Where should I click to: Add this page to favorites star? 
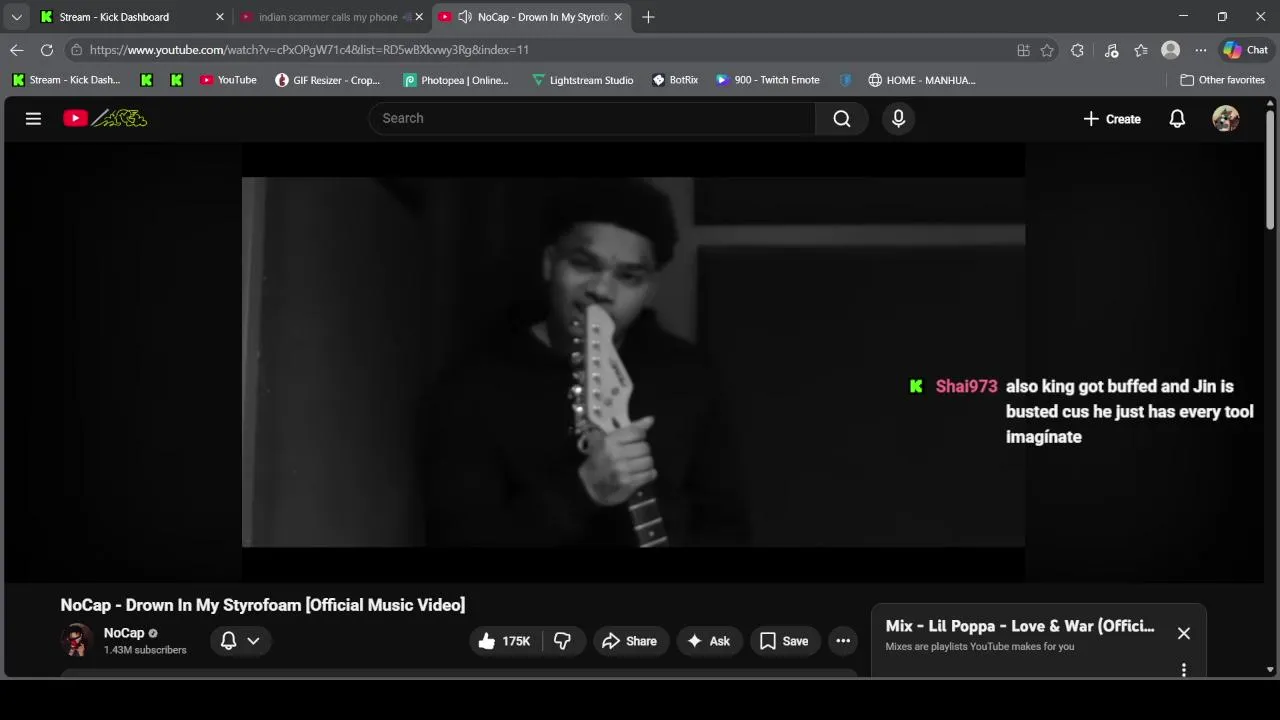click(x=1047, y=50)
